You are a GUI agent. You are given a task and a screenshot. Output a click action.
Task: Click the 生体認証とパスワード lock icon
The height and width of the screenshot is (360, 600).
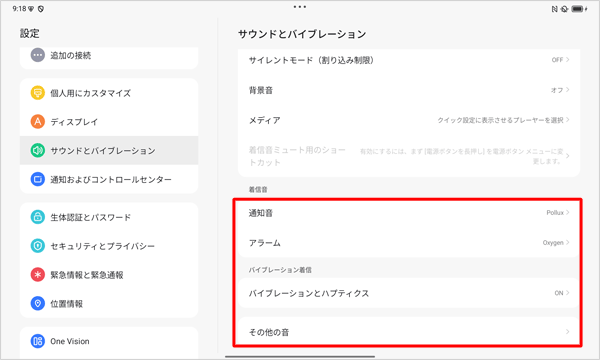click(x=38, y=217)
